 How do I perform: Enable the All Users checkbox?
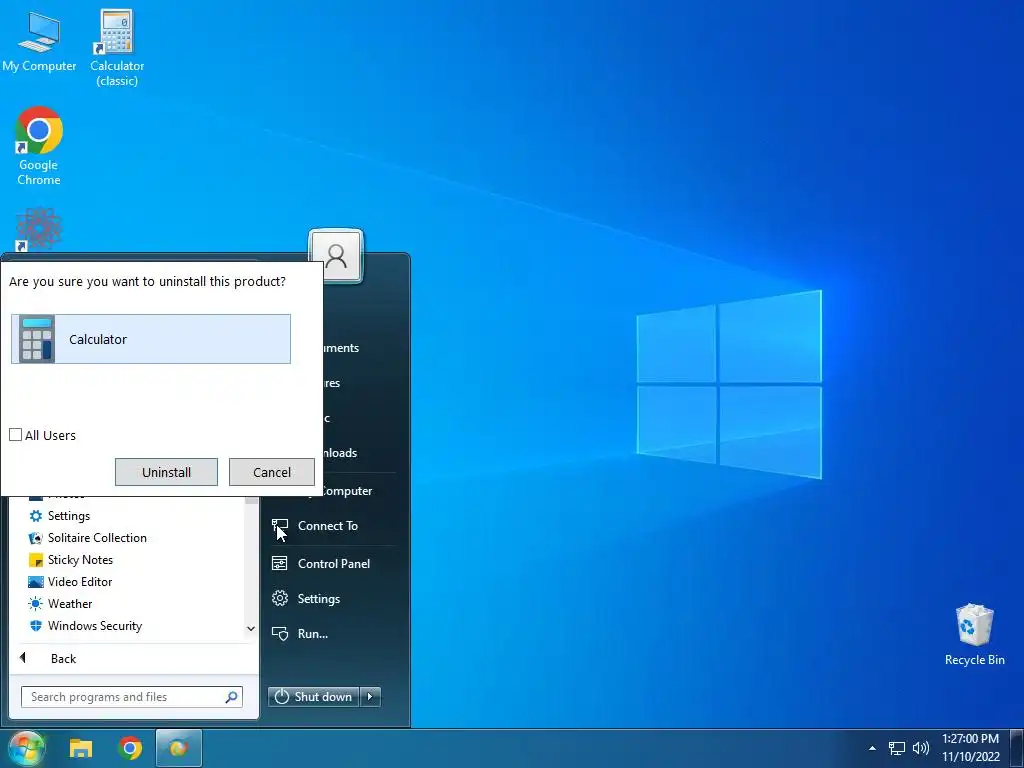coord(16,435)
